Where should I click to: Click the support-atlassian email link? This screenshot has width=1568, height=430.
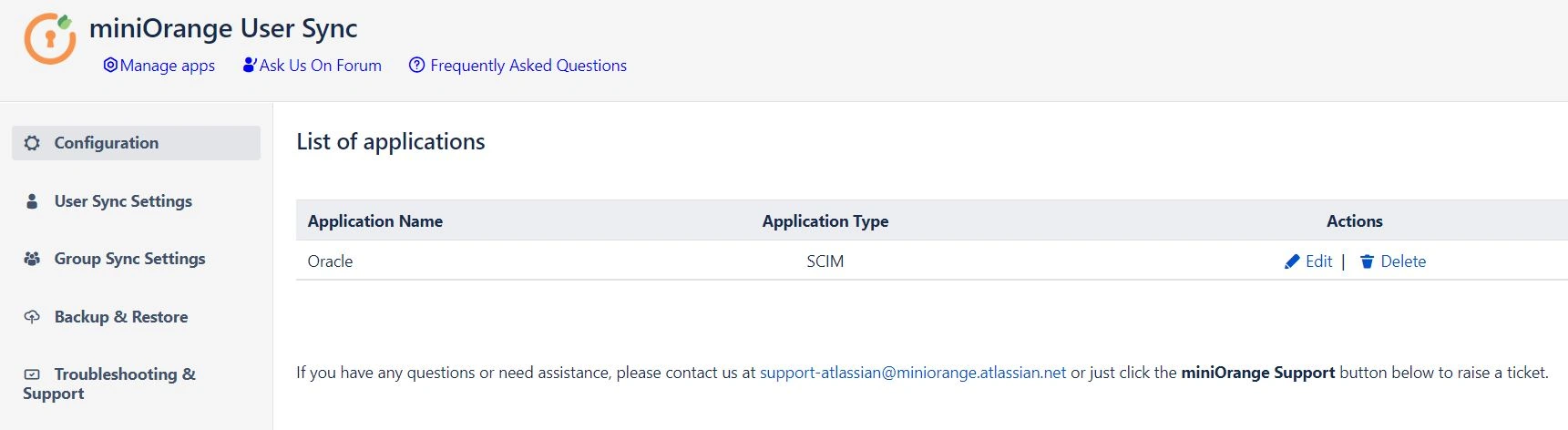point(912,373)
